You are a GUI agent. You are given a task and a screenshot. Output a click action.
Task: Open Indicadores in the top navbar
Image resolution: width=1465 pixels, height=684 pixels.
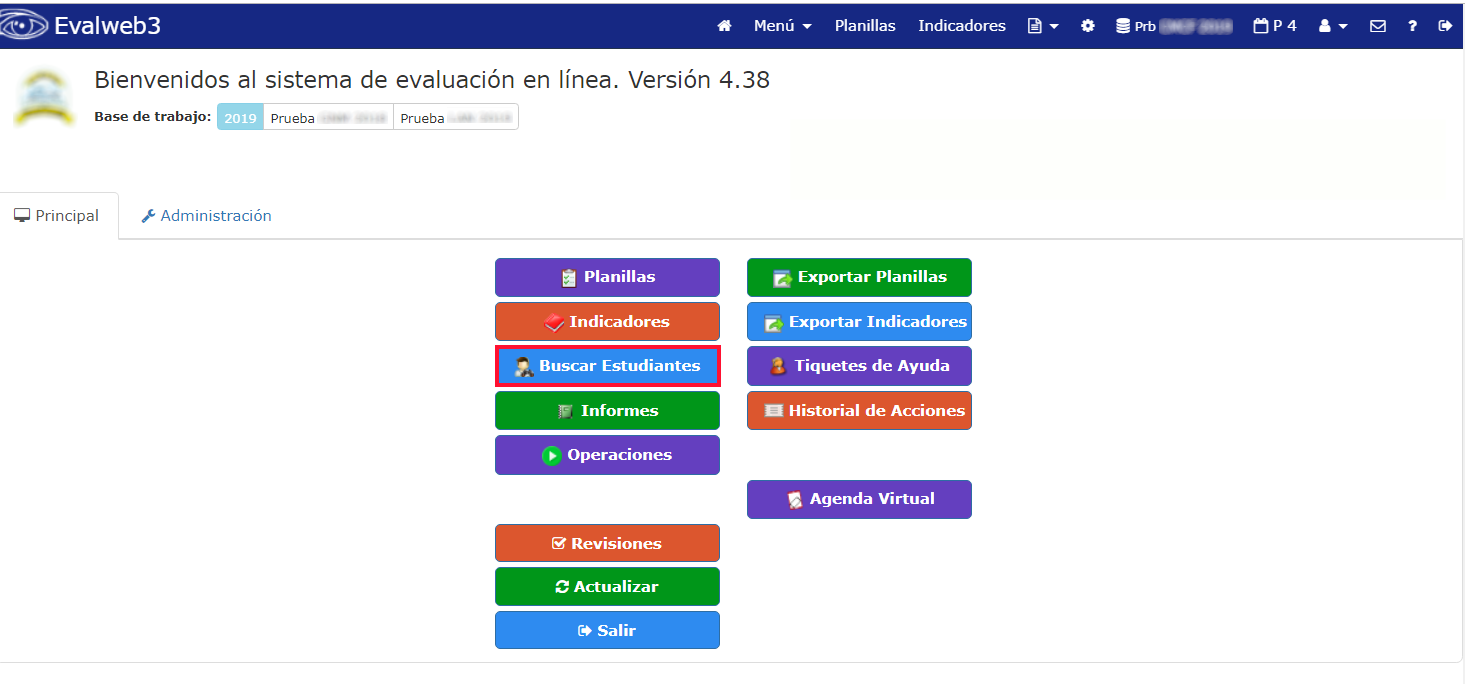tap(962, 26)
